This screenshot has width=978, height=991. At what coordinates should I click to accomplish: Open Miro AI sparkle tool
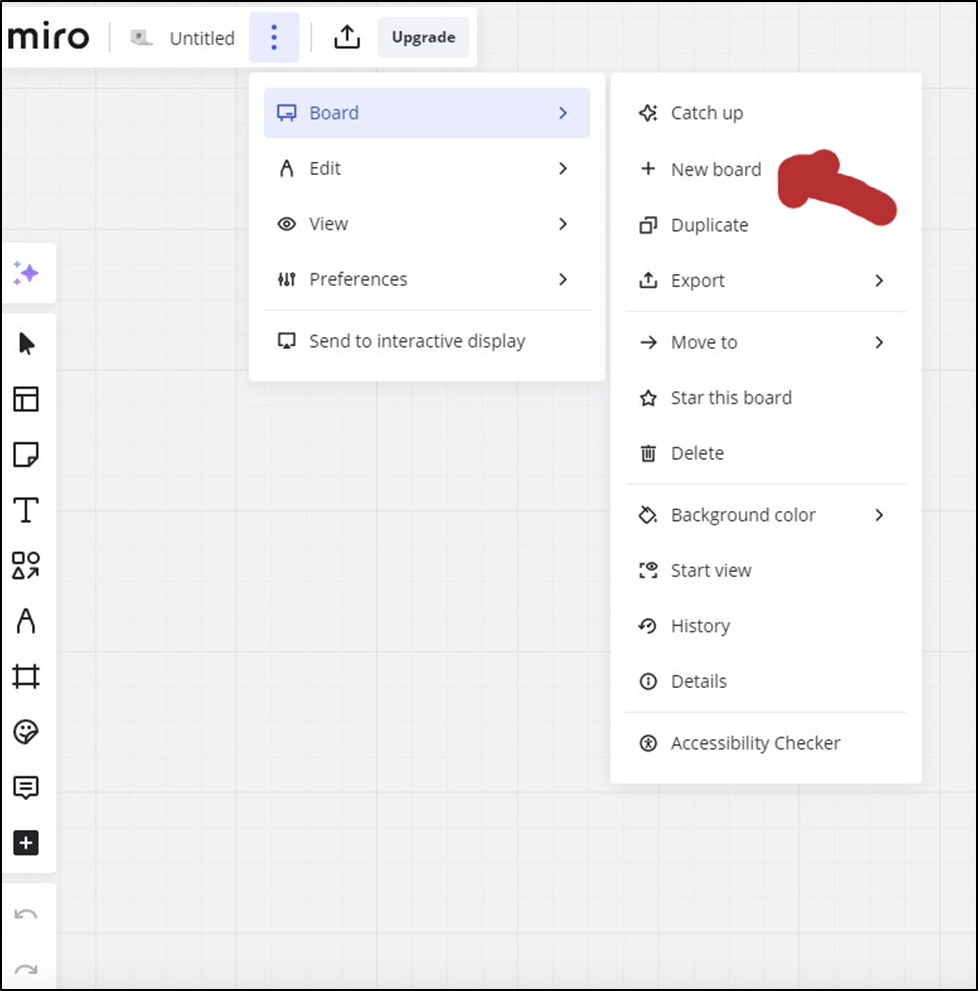point(26,273)
